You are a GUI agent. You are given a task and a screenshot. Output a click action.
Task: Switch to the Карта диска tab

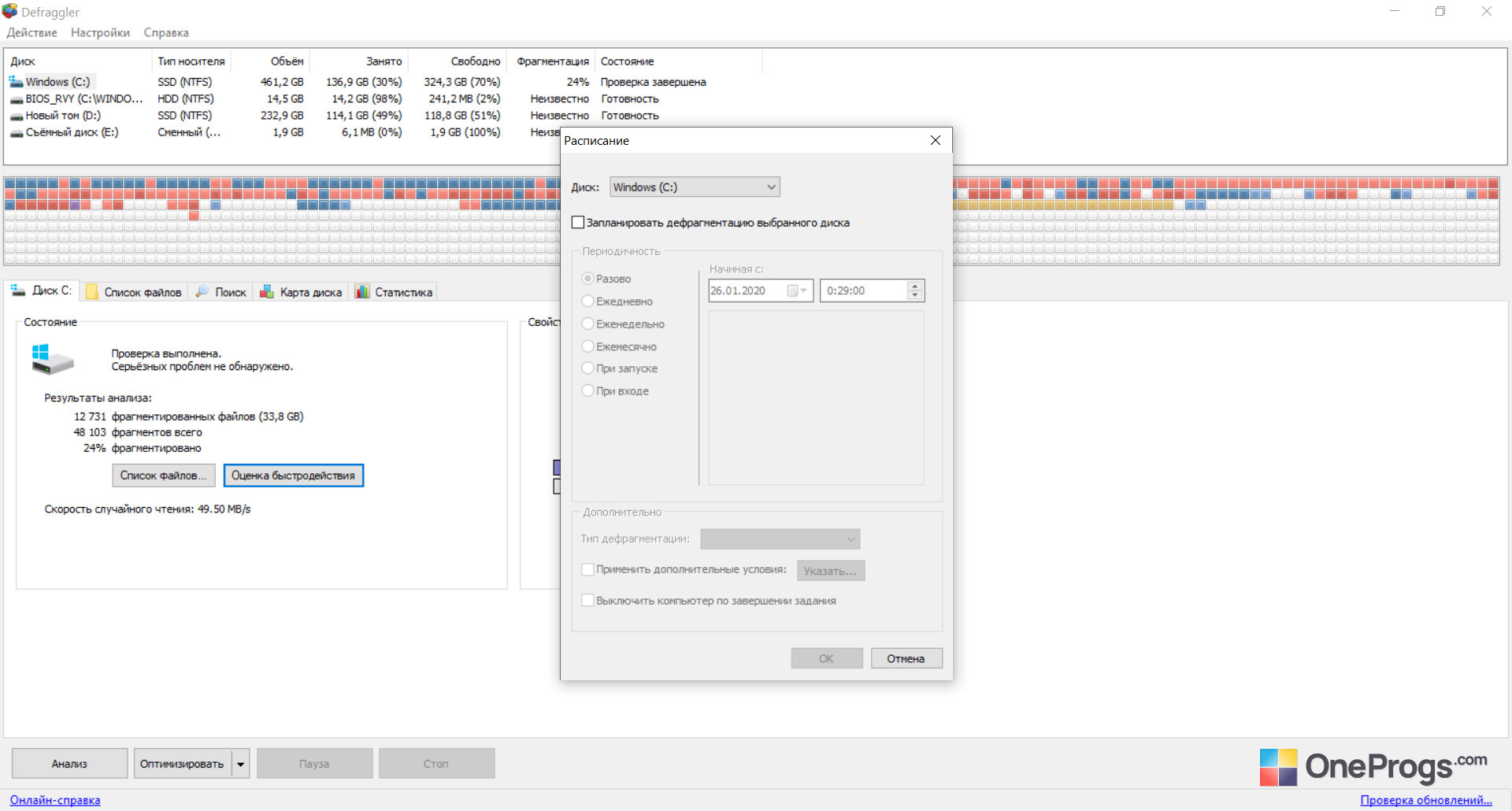302,292
